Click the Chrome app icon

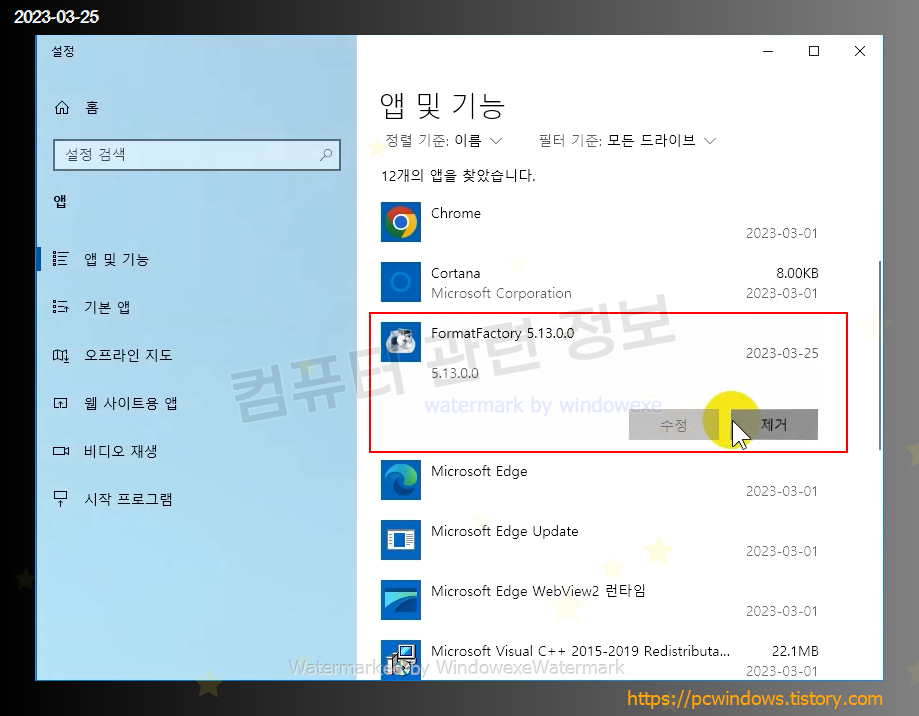[x=401, y=222]
